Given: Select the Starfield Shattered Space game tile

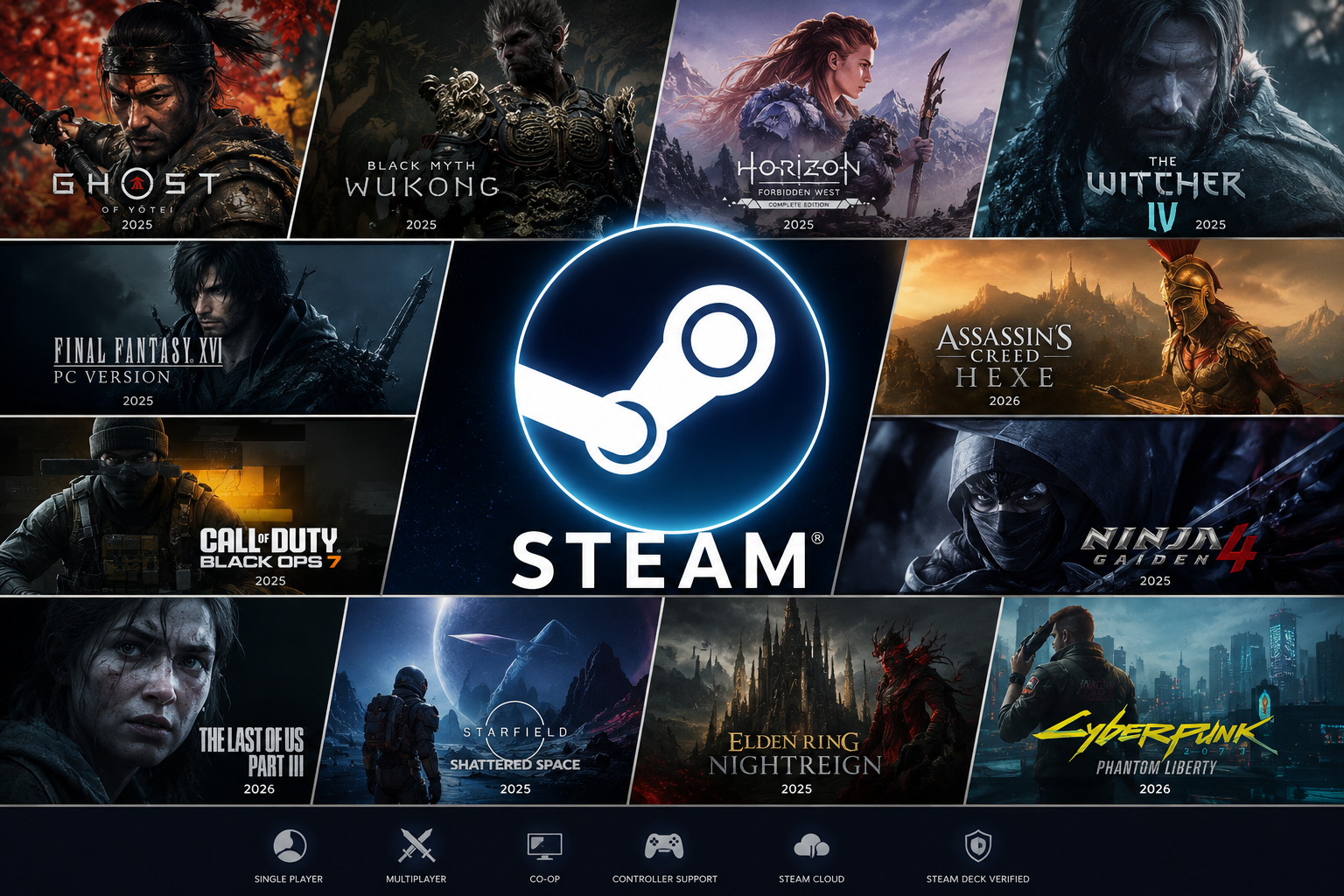Looking at the screenshot, I should [487, 701].
